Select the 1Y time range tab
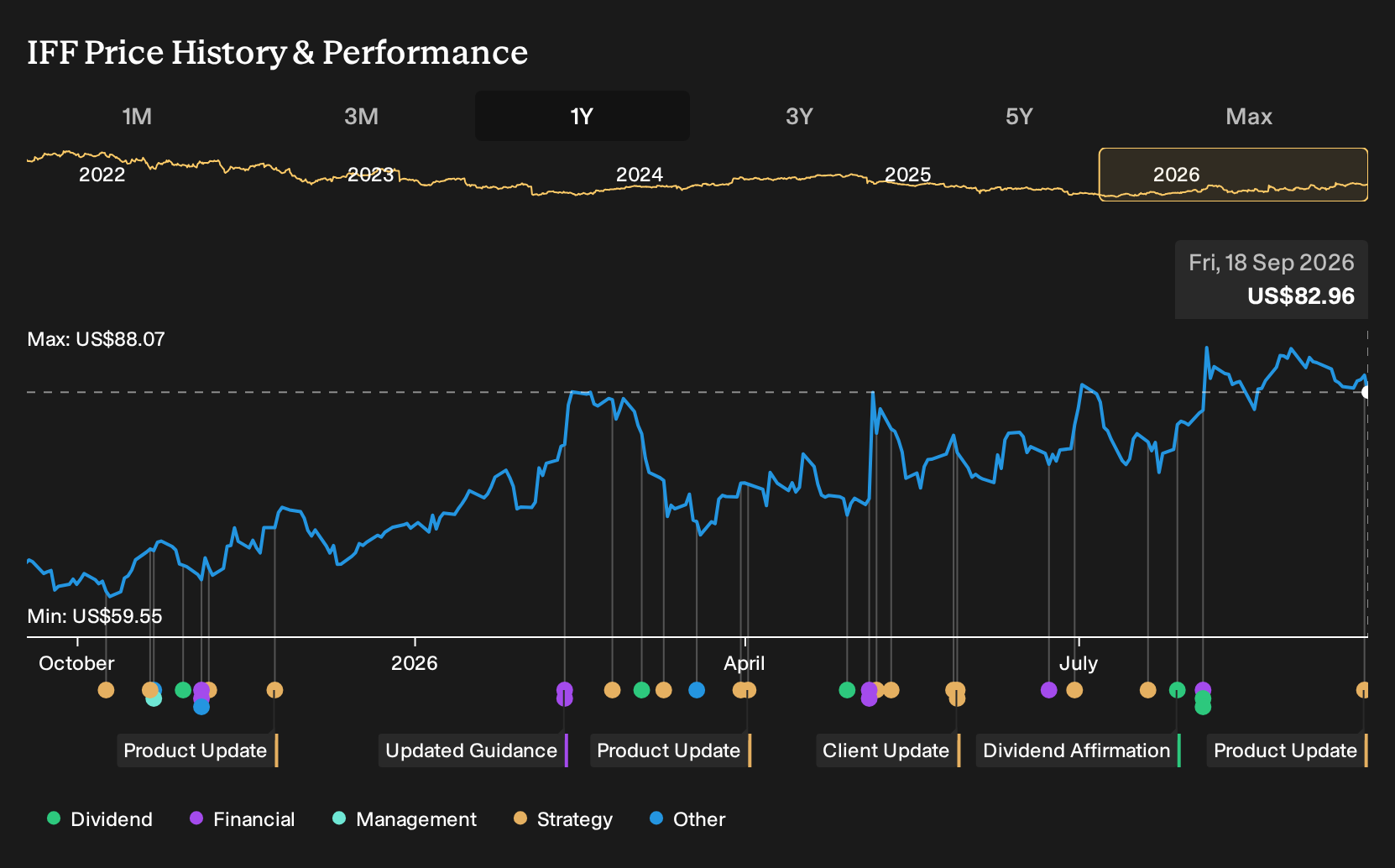Screen dimensions: 1395x868 click(582, 116)
